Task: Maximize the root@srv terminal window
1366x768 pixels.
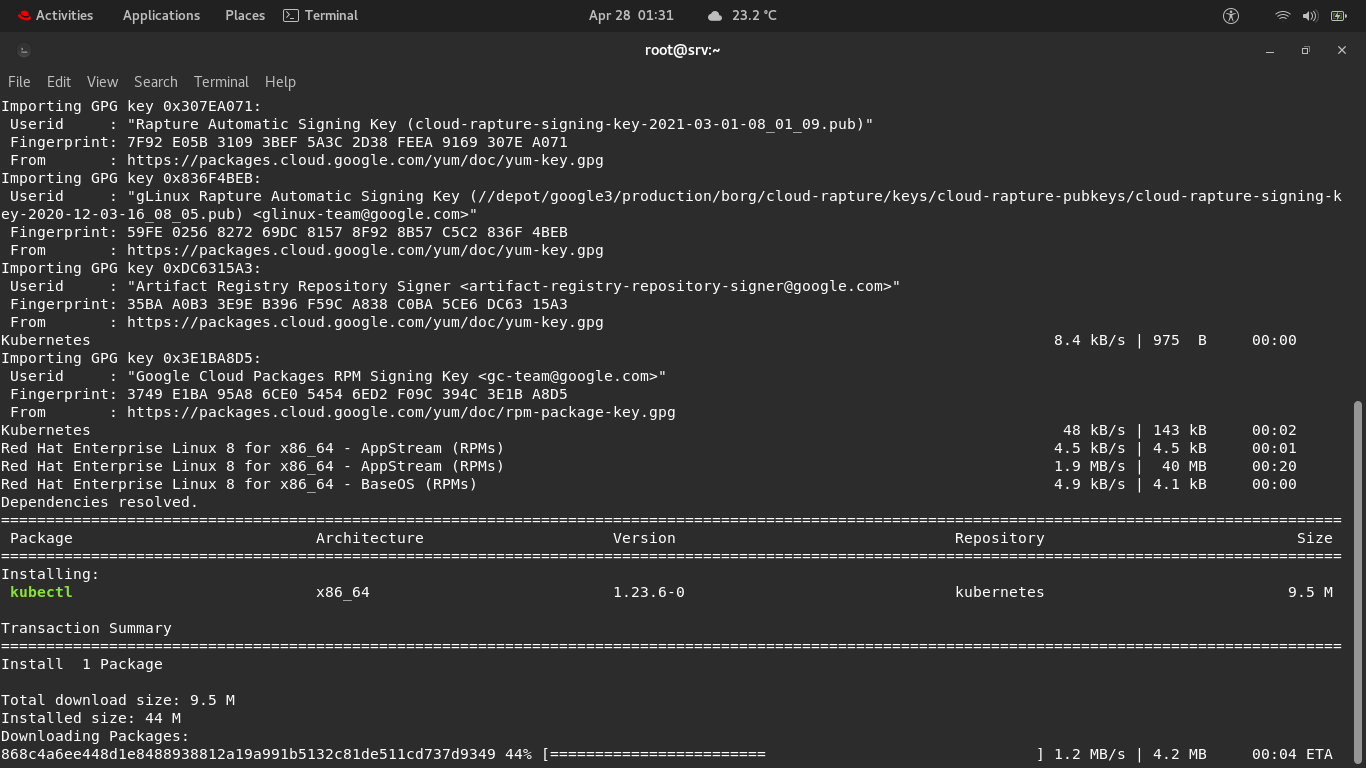Action: click(x=1305, y=51)
